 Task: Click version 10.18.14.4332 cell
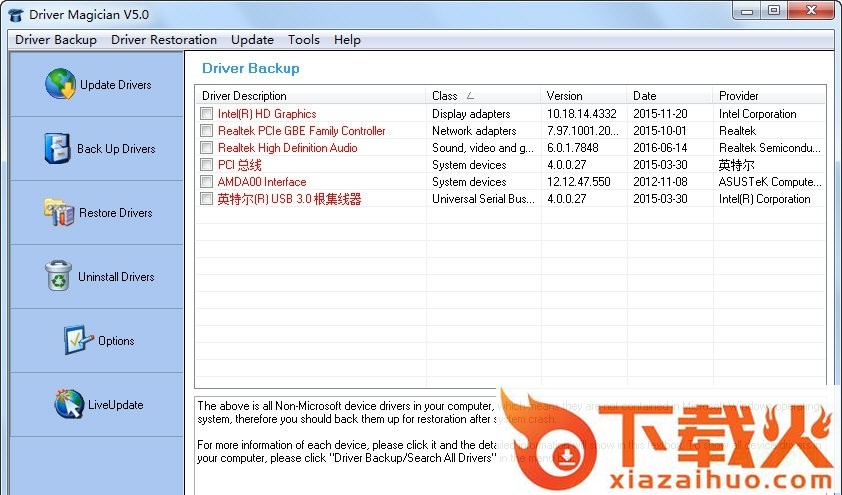pyautogui.click(x=582, y=114)
